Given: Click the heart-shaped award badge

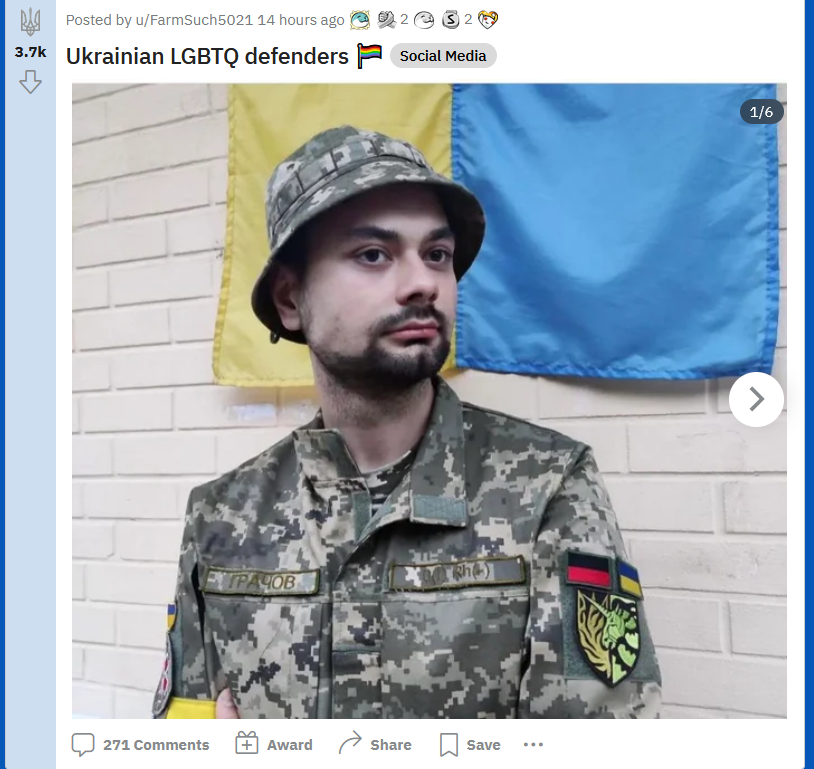Looking at the screenshot, I should click(488, 20).
